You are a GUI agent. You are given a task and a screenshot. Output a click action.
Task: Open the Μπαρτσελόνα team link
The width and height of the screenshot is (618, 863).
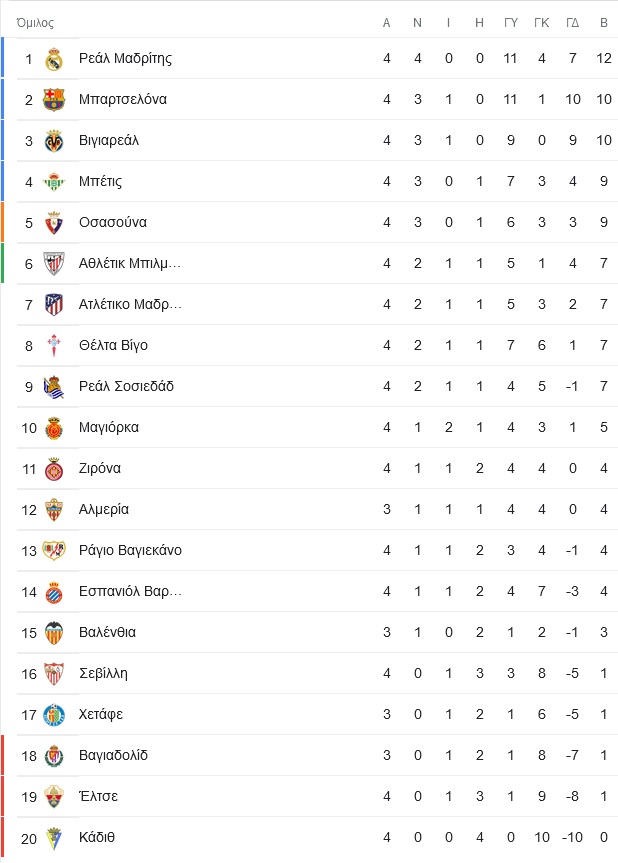point(123,99)
